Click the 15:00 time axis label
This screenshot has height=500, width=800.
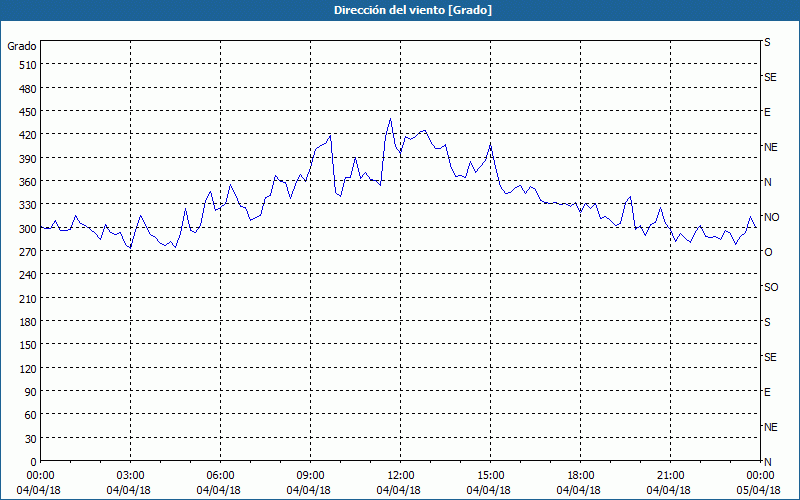(490, 476)
